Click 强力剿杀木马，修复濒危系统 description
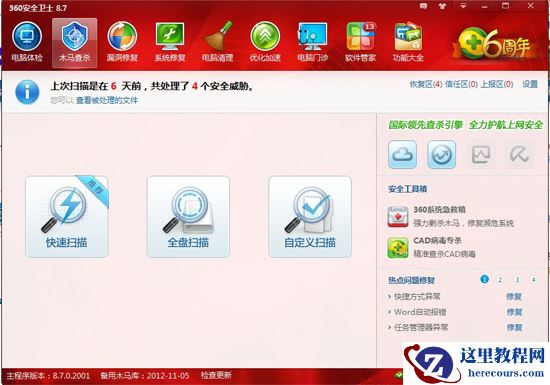This screenshot has height=385, width=550. point(464,223)
